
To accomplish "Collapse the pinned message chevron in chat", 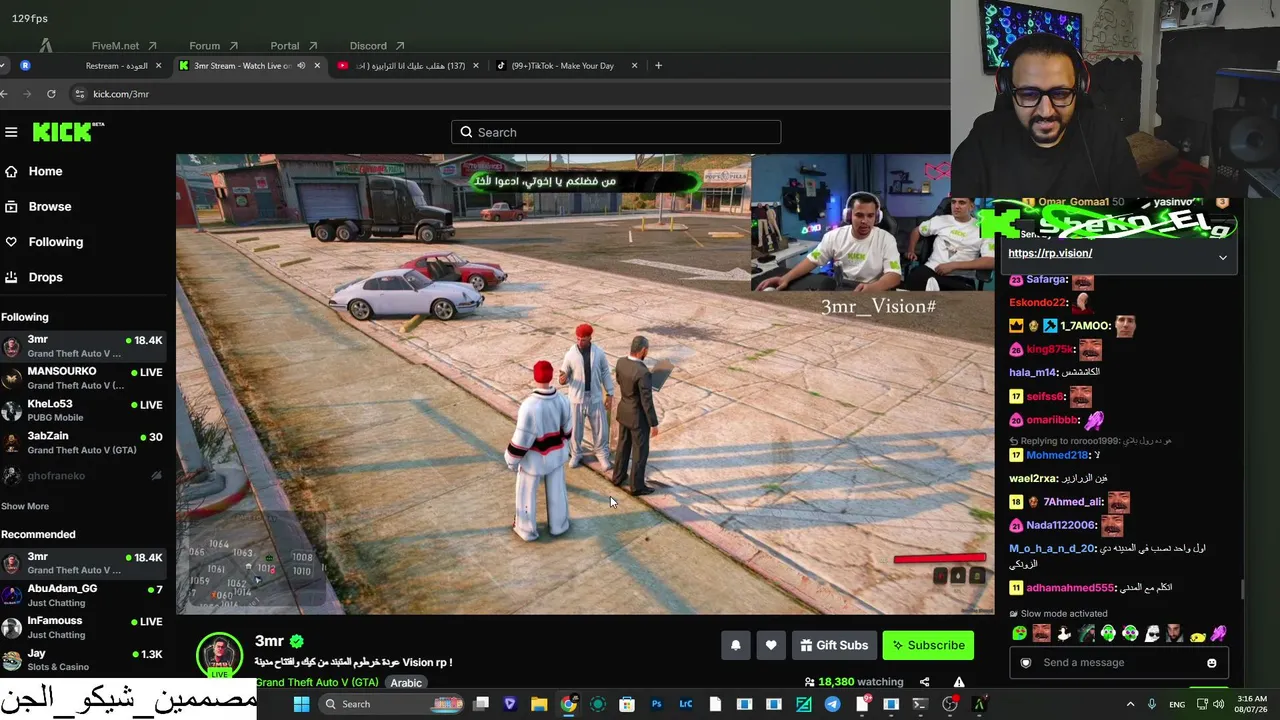I will click(1222, 257).
